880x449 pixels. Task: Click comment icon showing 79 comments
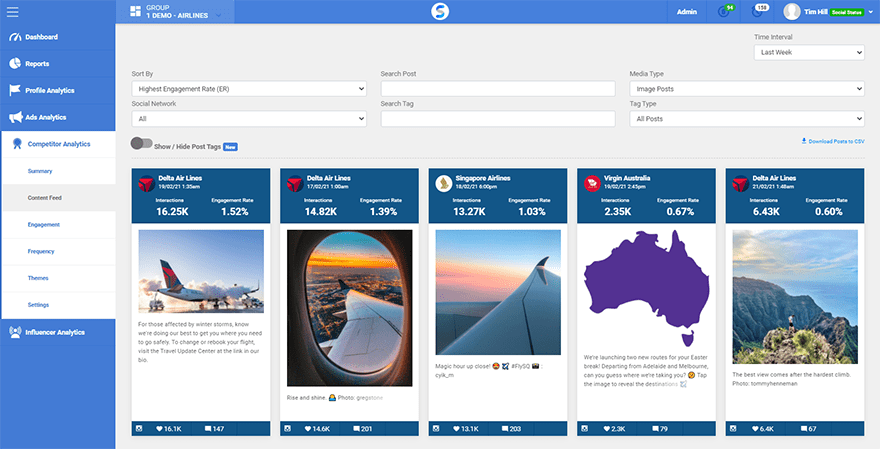[x=656, y=429]
